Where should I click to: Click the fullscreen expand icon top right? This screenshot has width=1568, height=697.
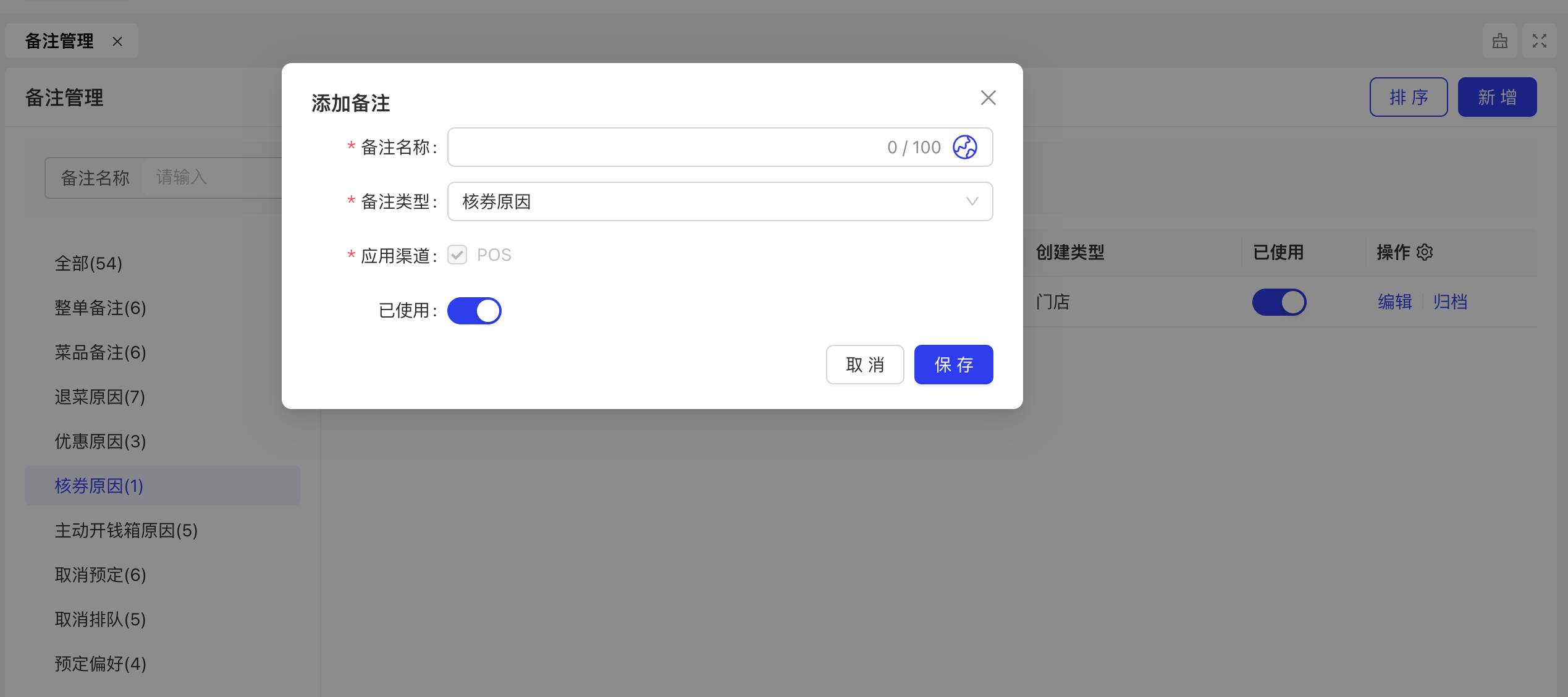click(1539, 41)
